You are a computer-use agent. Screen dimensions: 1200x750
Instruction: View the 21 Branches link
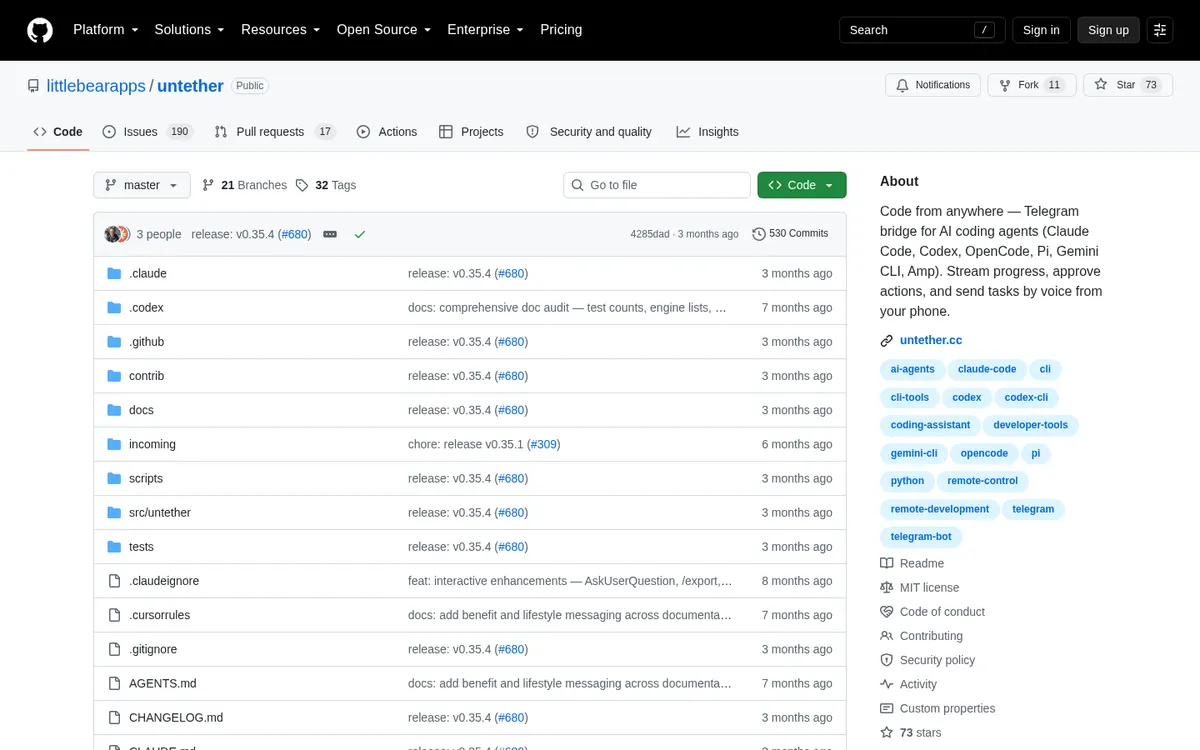click(x=244, y=185)
